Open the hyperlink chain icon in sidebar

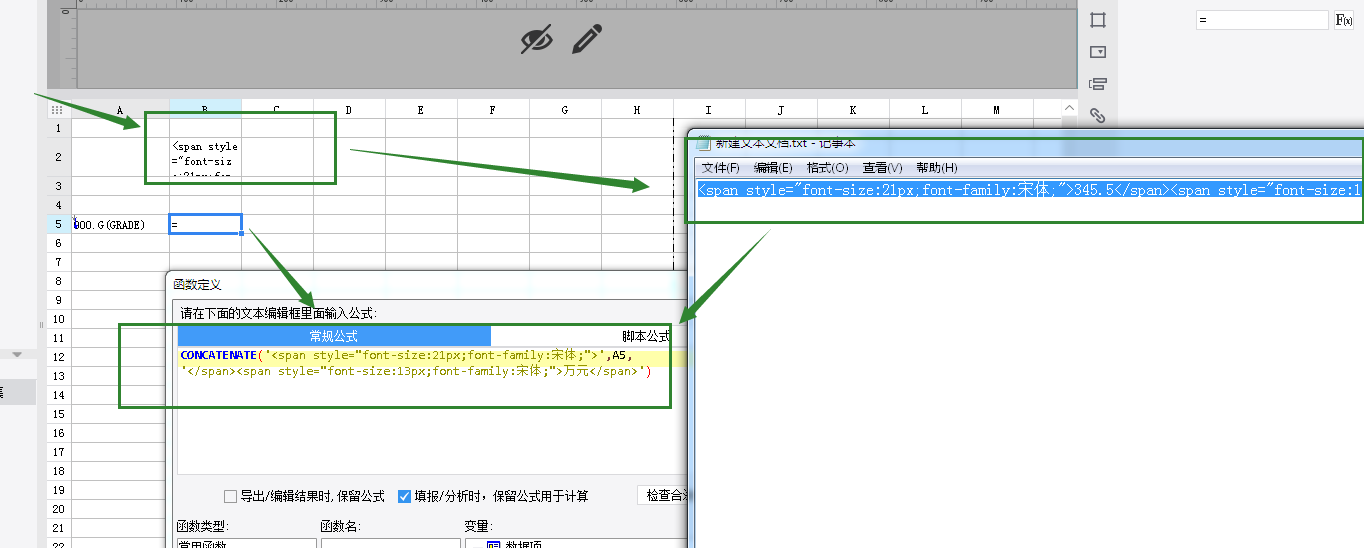1098,115
